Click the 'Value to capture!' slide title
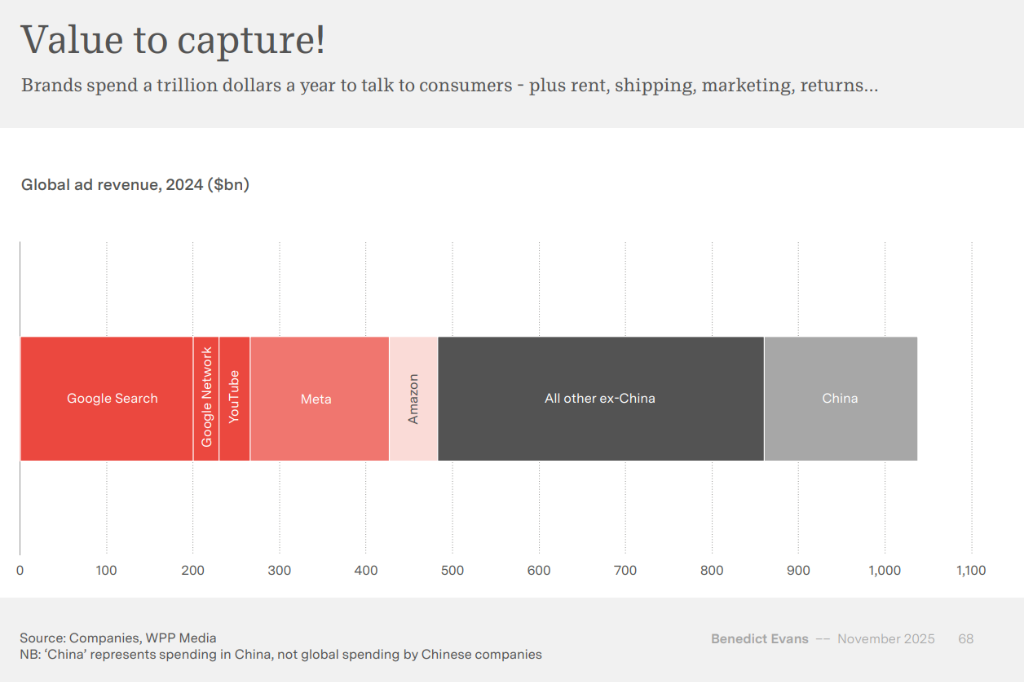 (x=173, y=40)
